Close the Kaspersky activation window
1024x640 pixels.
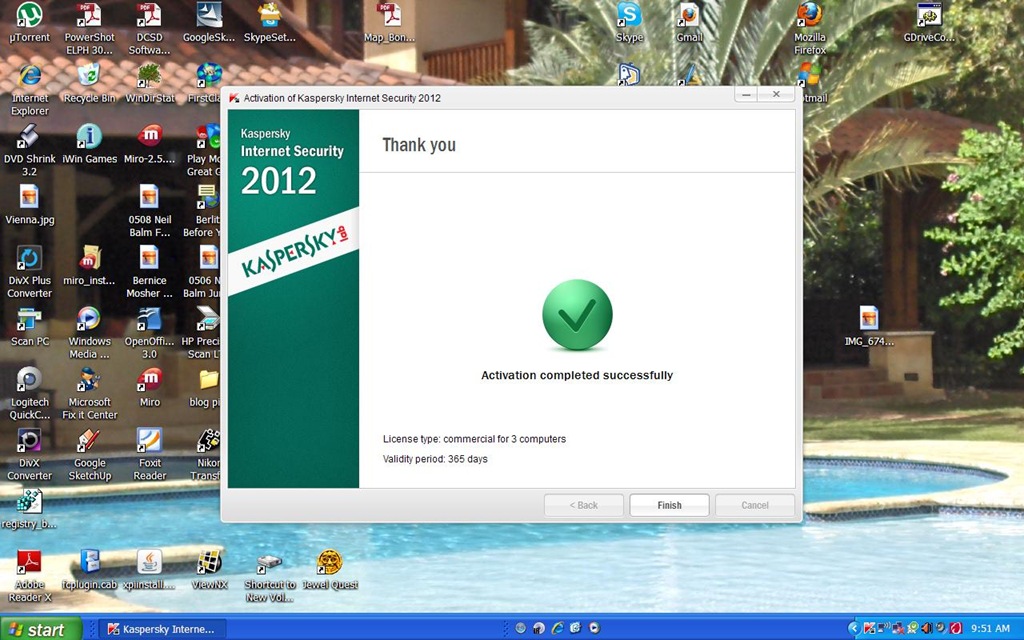[776, 95]
